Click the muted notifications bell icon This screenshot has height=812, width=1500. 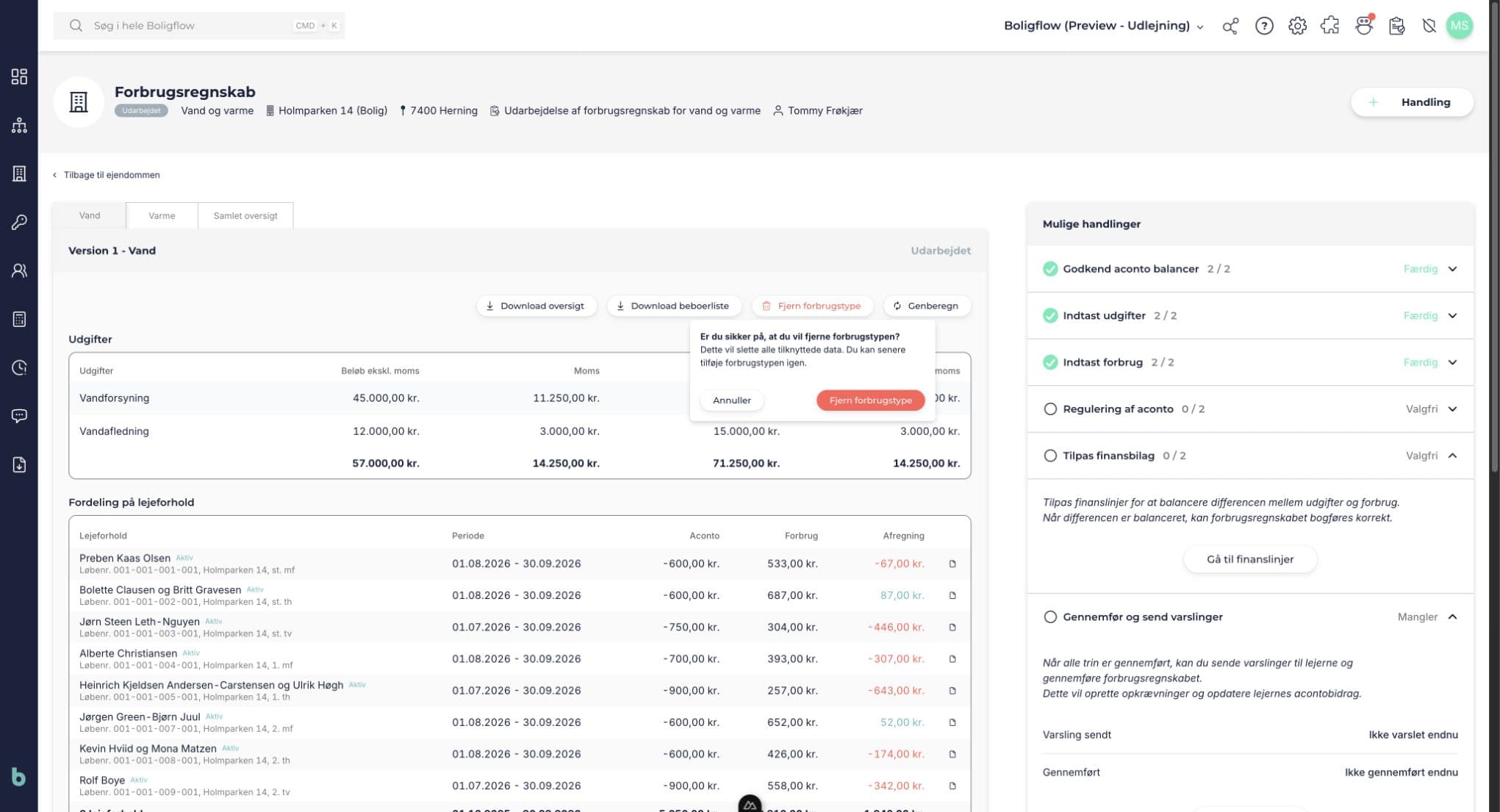[1429, 26]
